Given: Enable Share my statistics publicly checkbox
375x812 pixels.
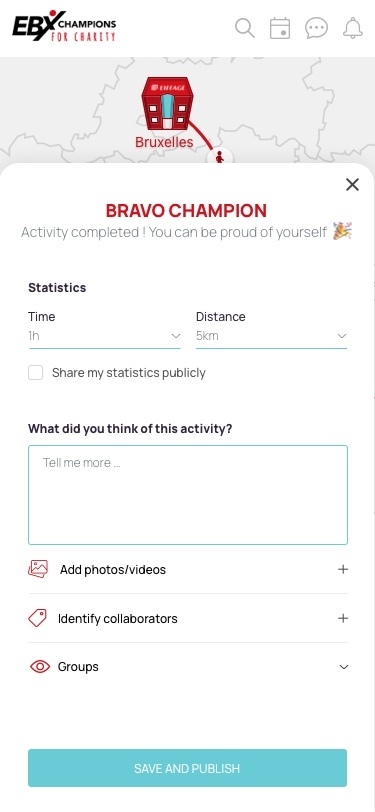Looking at the screenshot, I should [35, 373].
